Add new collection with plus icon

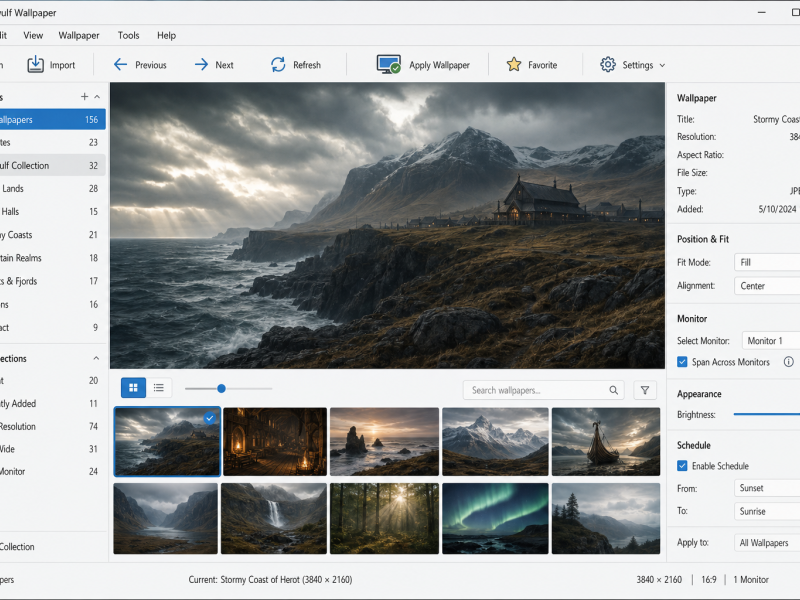[x=85, y=96]
